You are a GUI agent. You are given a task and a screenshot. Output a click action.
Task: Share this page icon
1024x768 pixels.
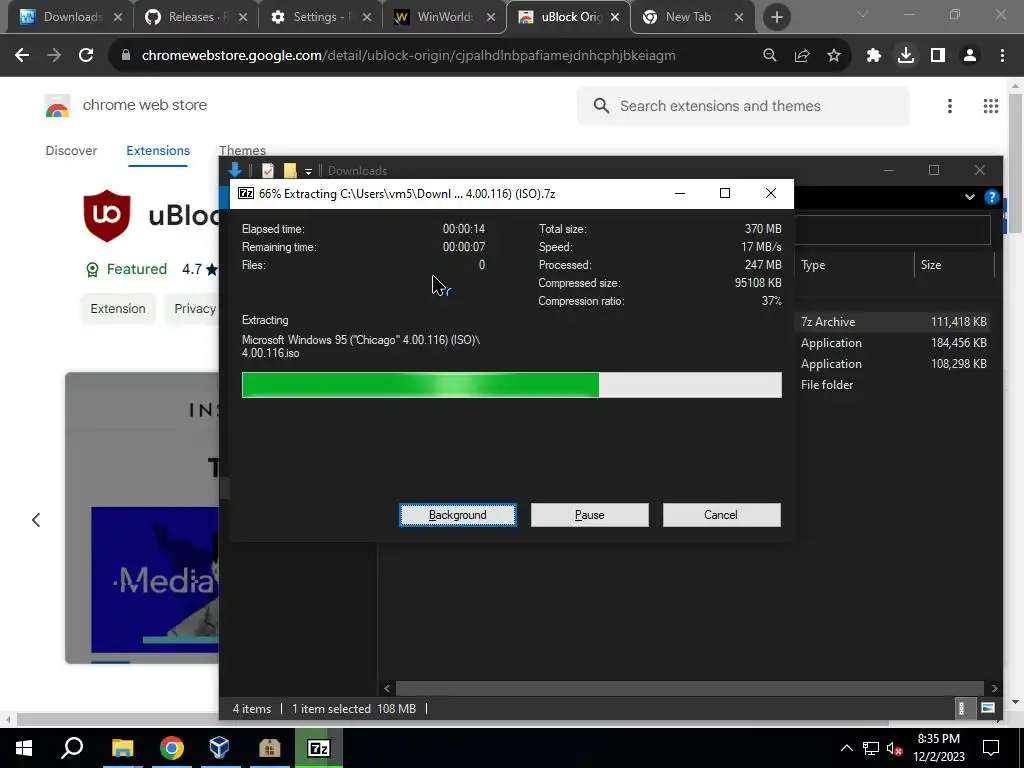point(801,56)
